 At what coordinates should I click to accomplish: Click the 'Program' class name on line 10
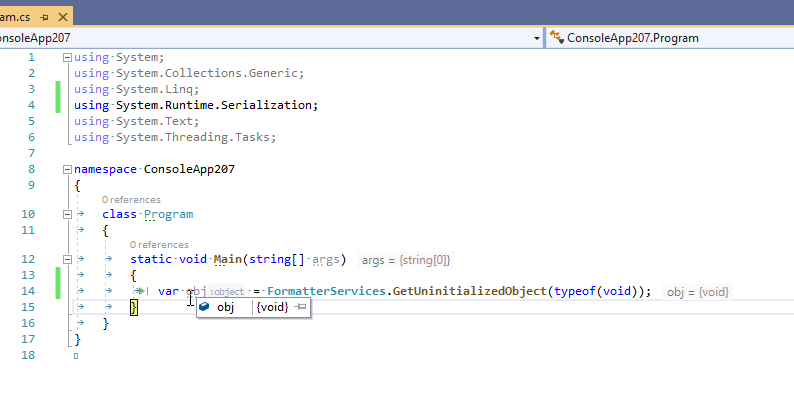tap(169, 214)
